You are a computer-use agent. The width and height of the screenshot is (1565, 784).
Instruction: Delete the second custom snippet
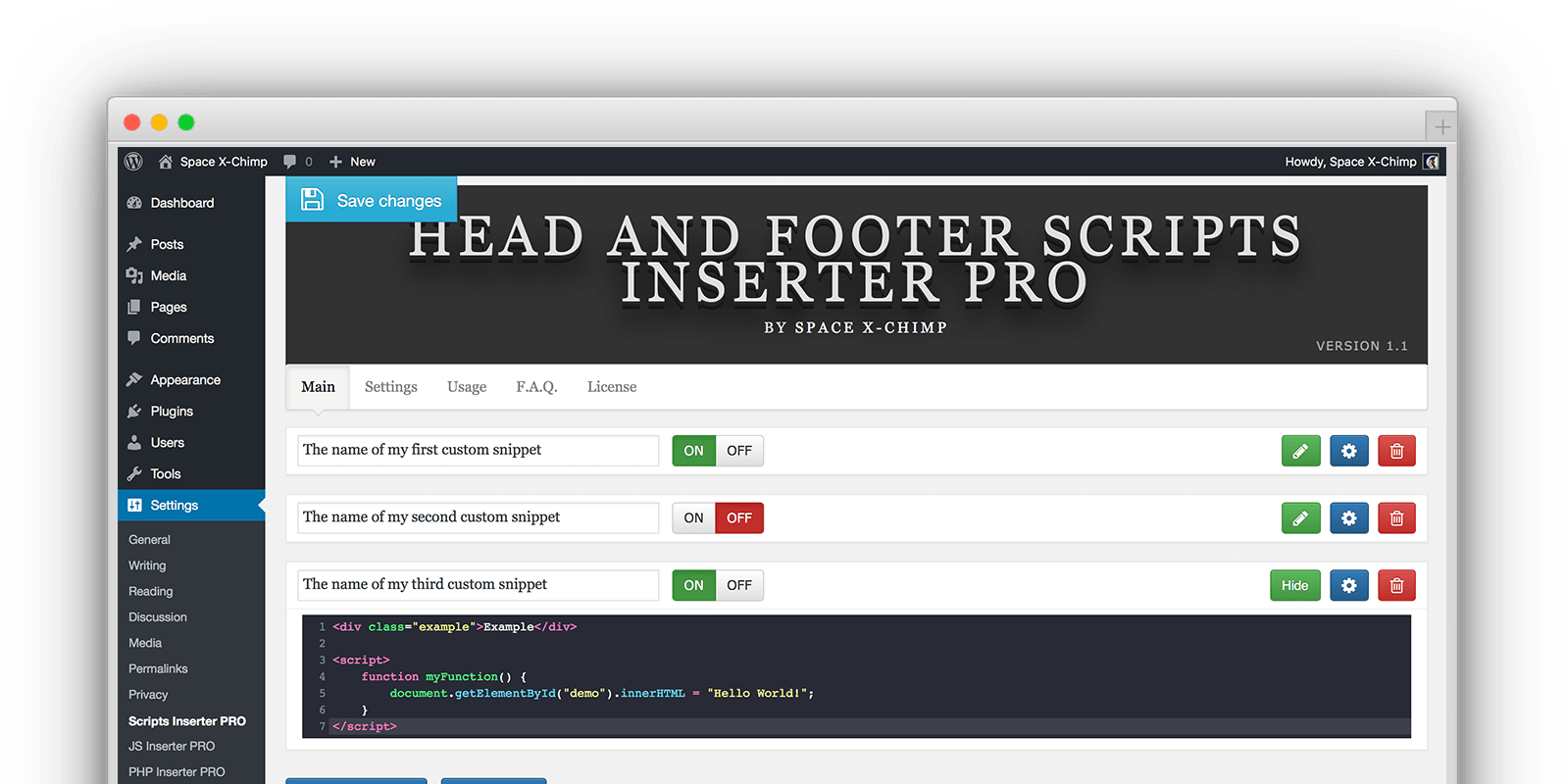point(1396,518)
